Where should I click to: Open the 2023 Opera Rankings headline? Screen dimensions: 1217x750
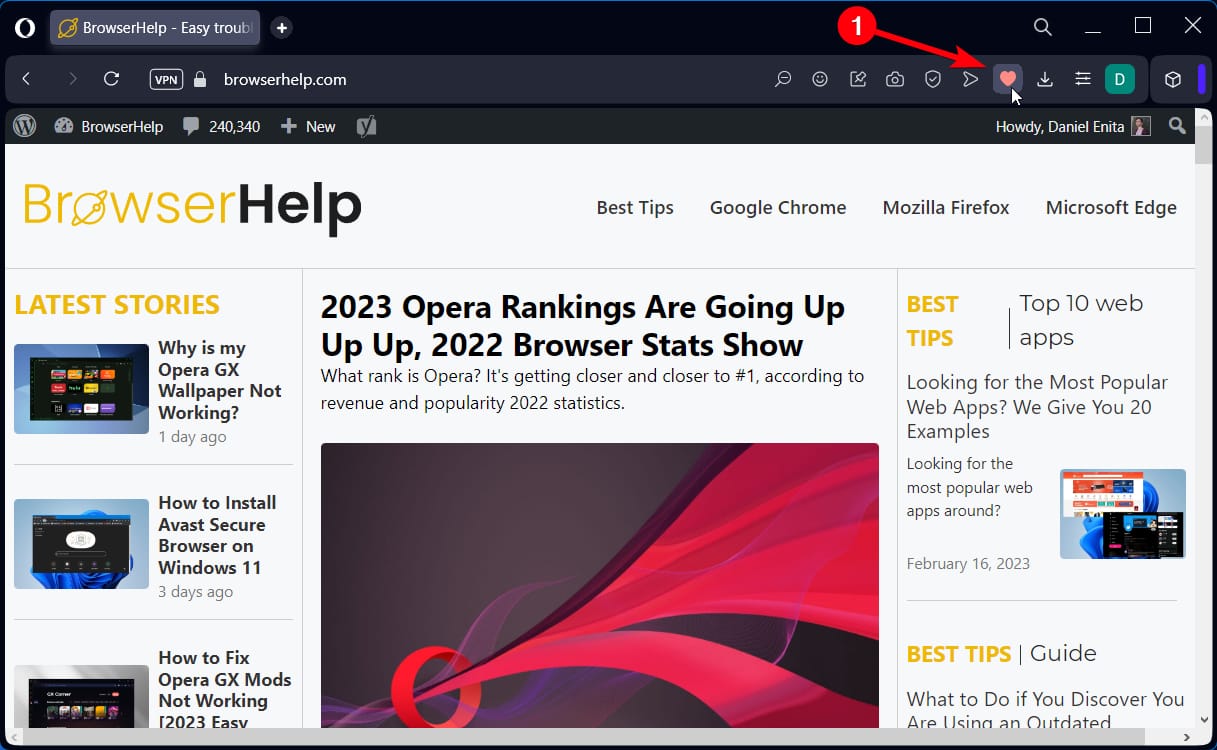[x=583, y=326]
